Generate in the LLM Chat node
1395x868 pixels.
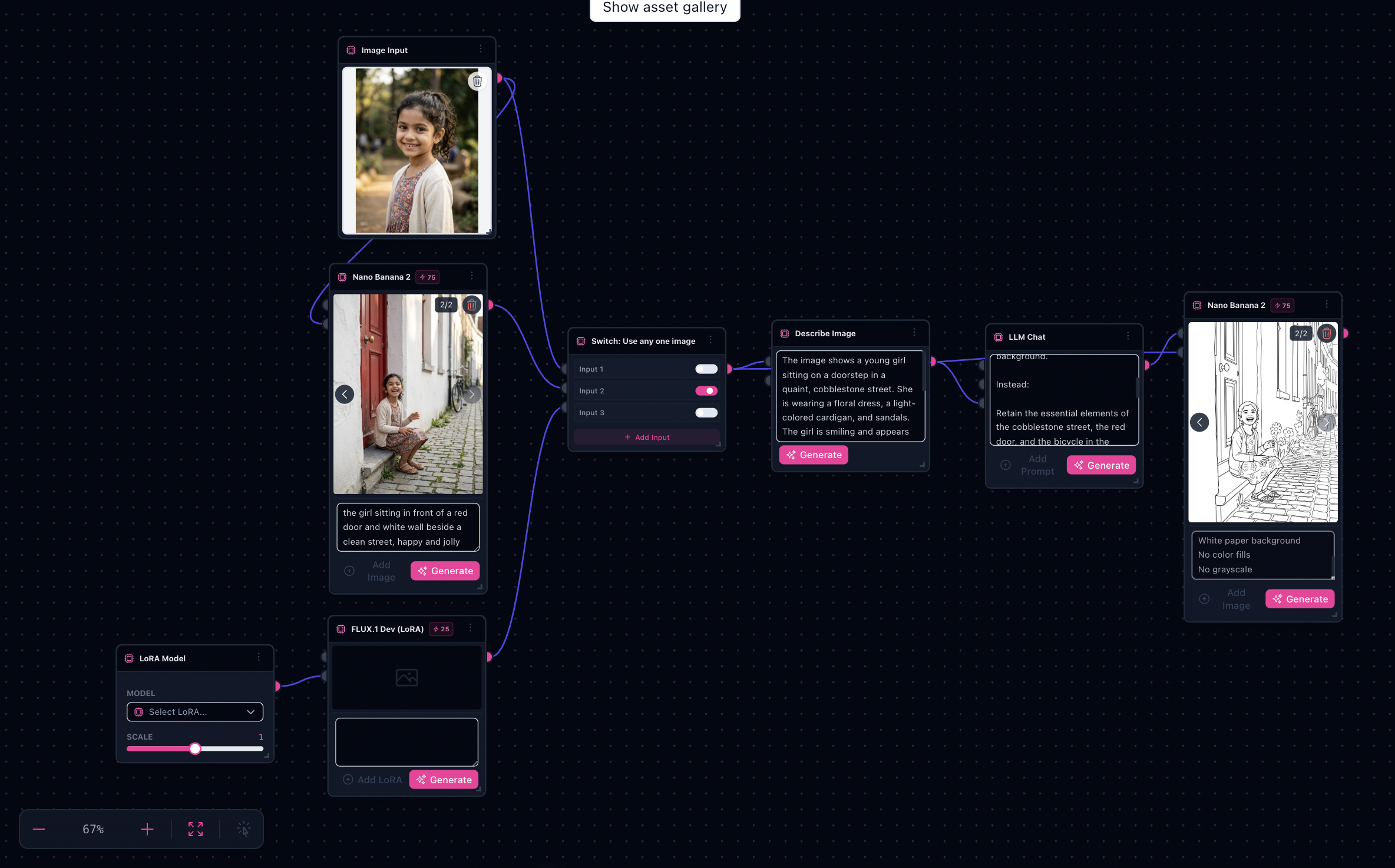coord(1101,465)
